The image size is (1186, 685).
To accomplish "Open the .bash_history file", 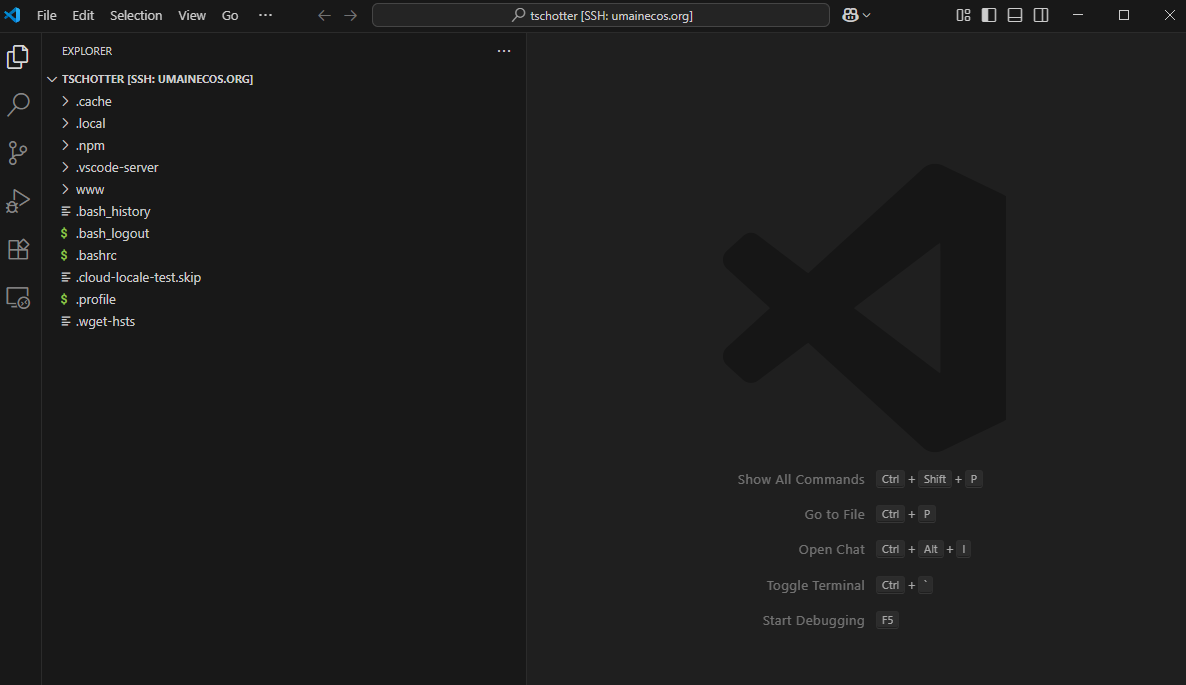I will click(x=284, y=211).
